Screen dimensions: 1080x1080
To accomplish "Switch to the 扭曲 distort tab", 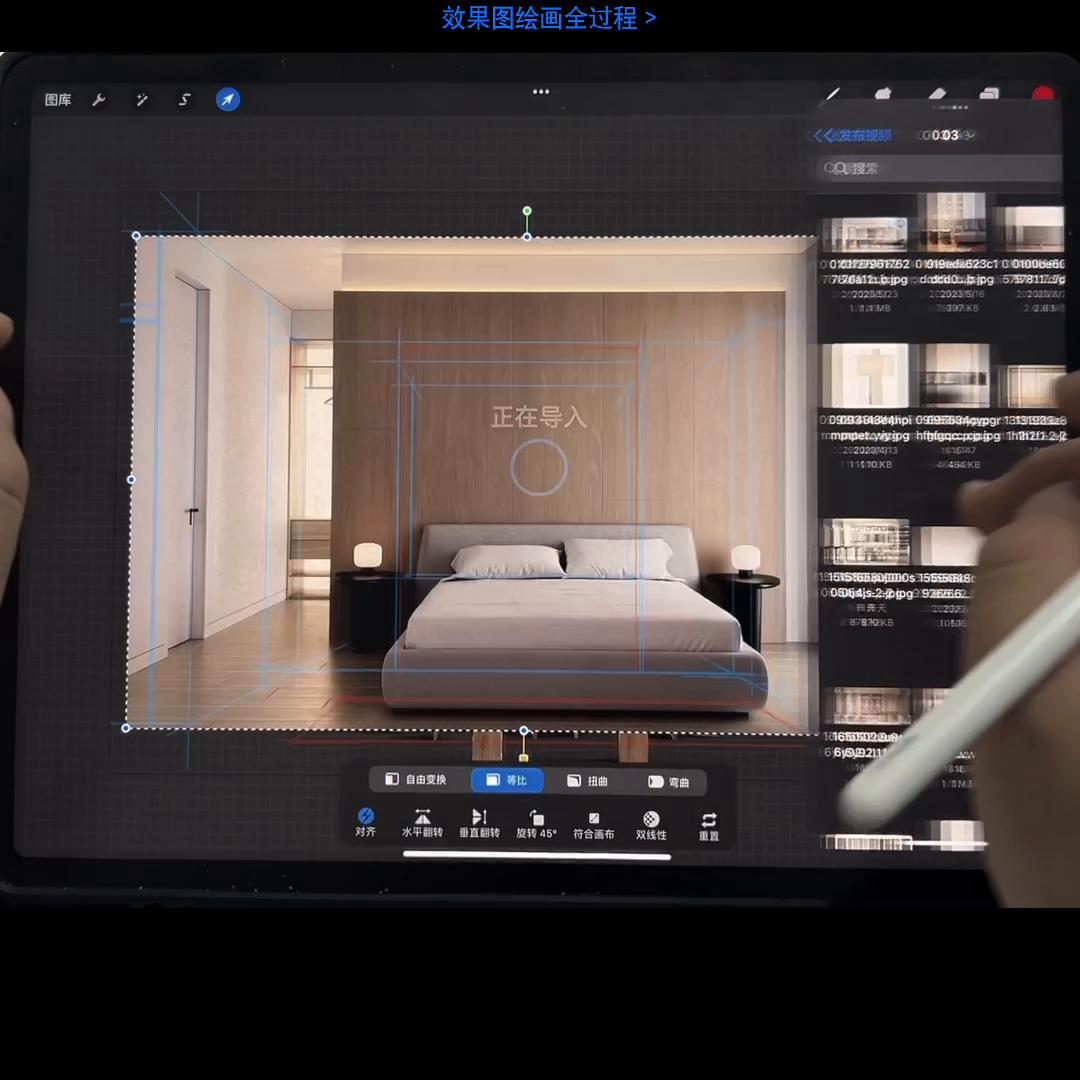I will [x=588, y=781].
